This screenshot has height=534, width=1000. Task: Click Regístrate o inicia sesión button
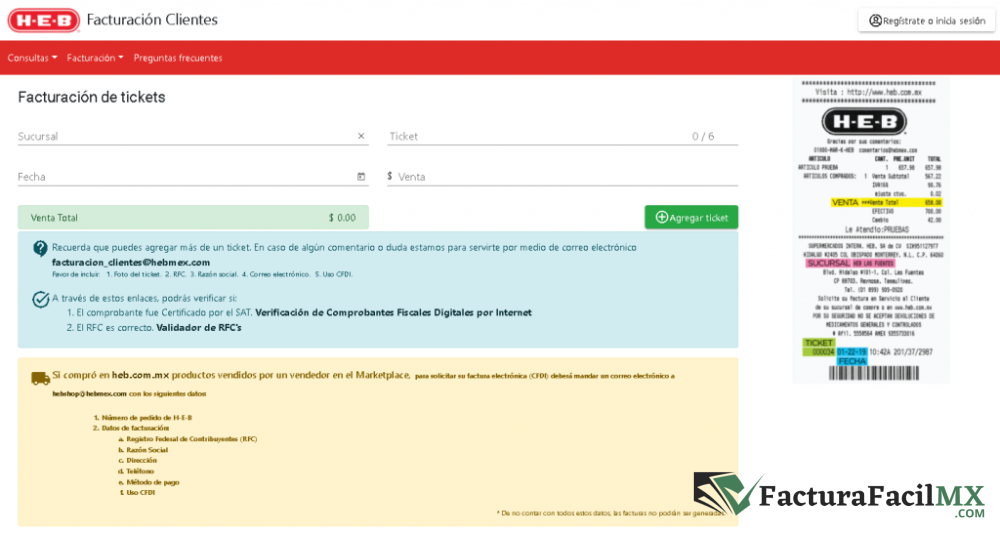(x=927, y=20)
